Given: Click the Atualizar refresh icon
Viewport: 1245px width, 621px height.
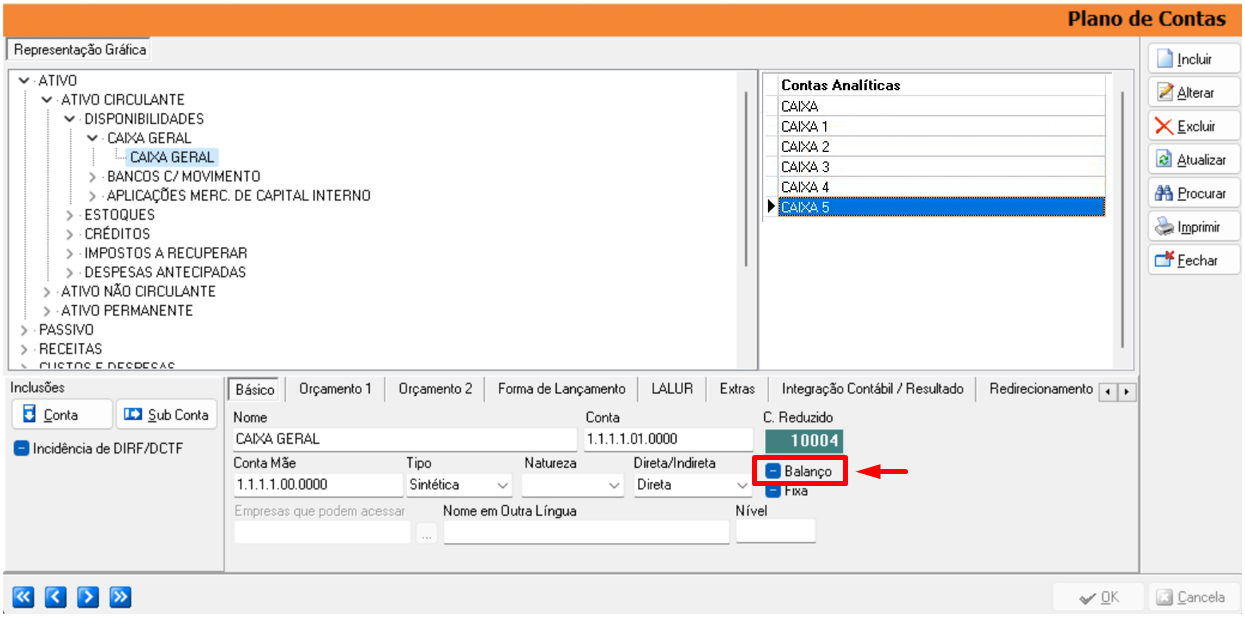Looking at the screenshot, I should (x=1164, y=160).
